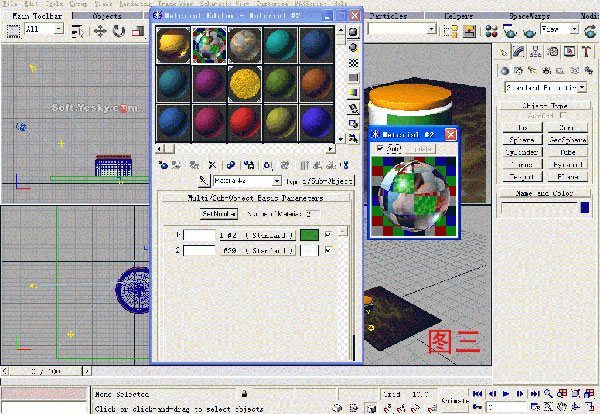The width and height of the screenshot is (600, 414).
Task: Click Reset Map/Mtl (X) icon
Action: [x=212, y=165]
